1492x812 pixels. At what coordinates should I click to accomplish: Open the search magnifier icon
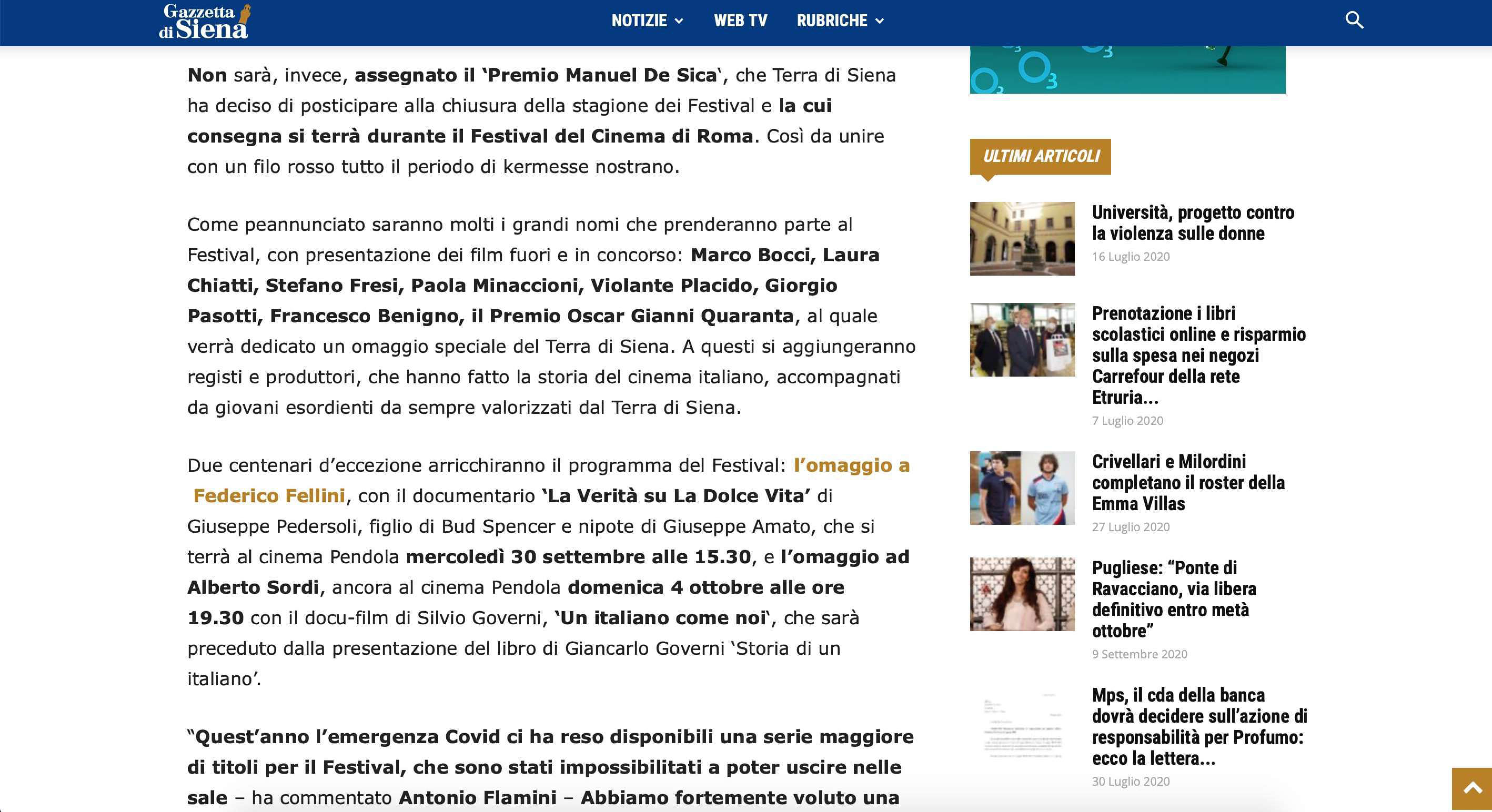[x=1354, y=20]
